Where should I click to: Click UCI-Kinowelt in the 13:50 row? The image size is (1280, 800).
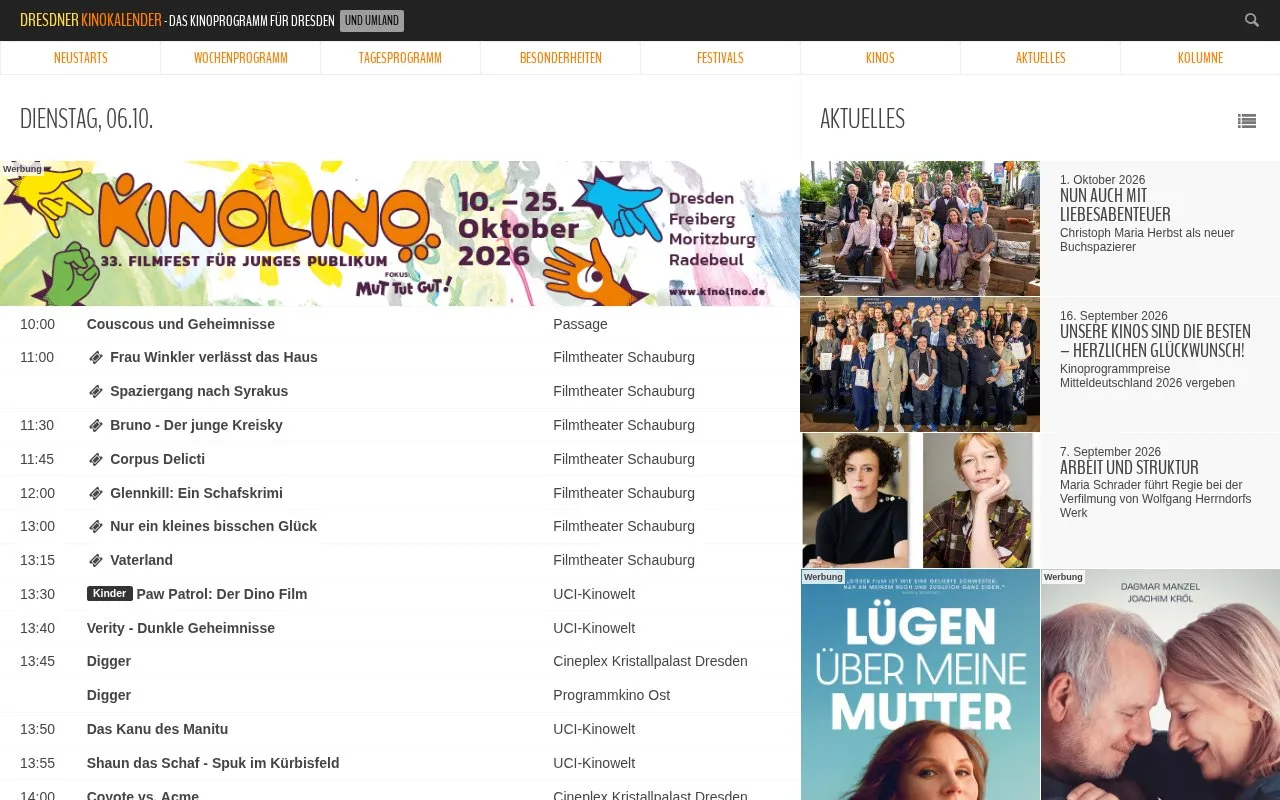coord(594,729)
